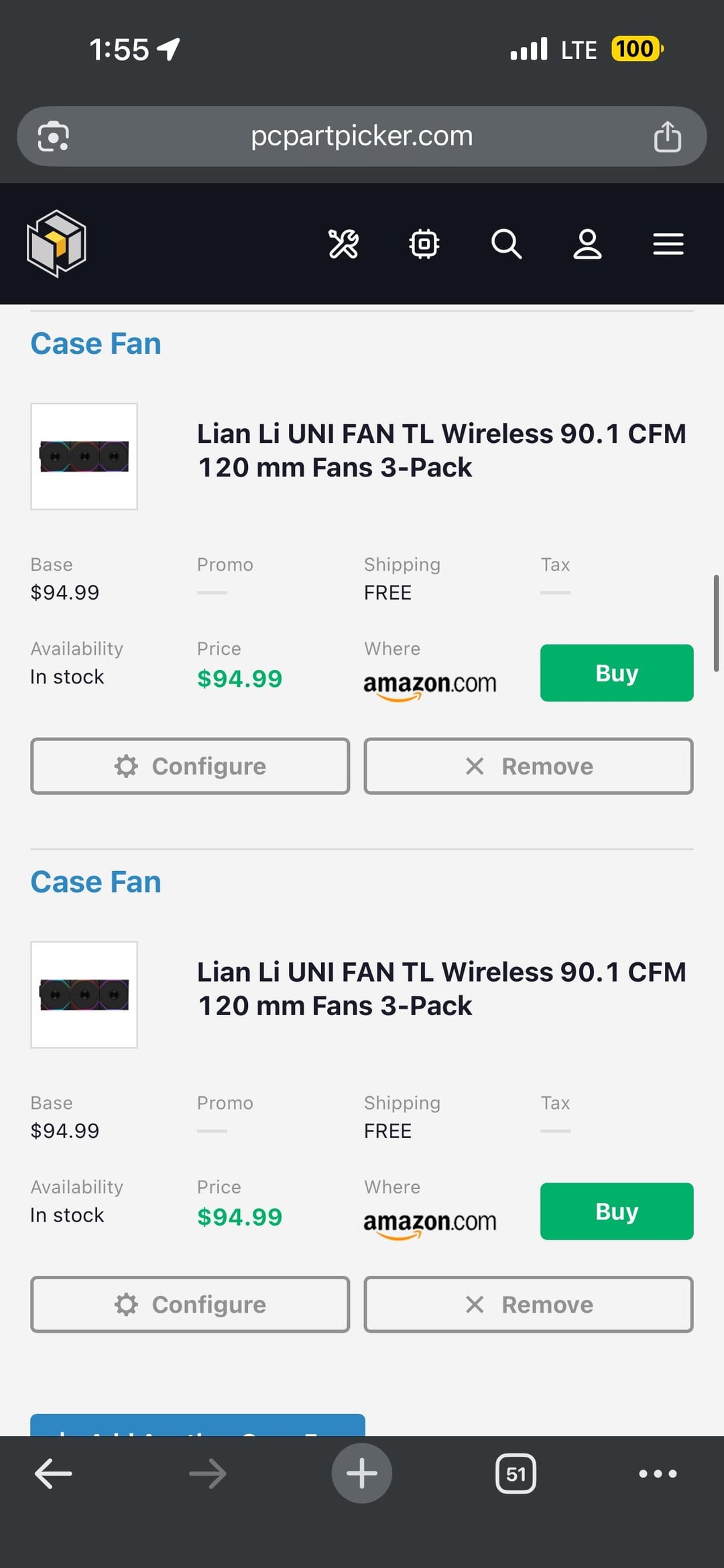Configure the first case fan entry
Image resolution: width=724 pixels, height=1568 pixels.
[x=190, y=766]
